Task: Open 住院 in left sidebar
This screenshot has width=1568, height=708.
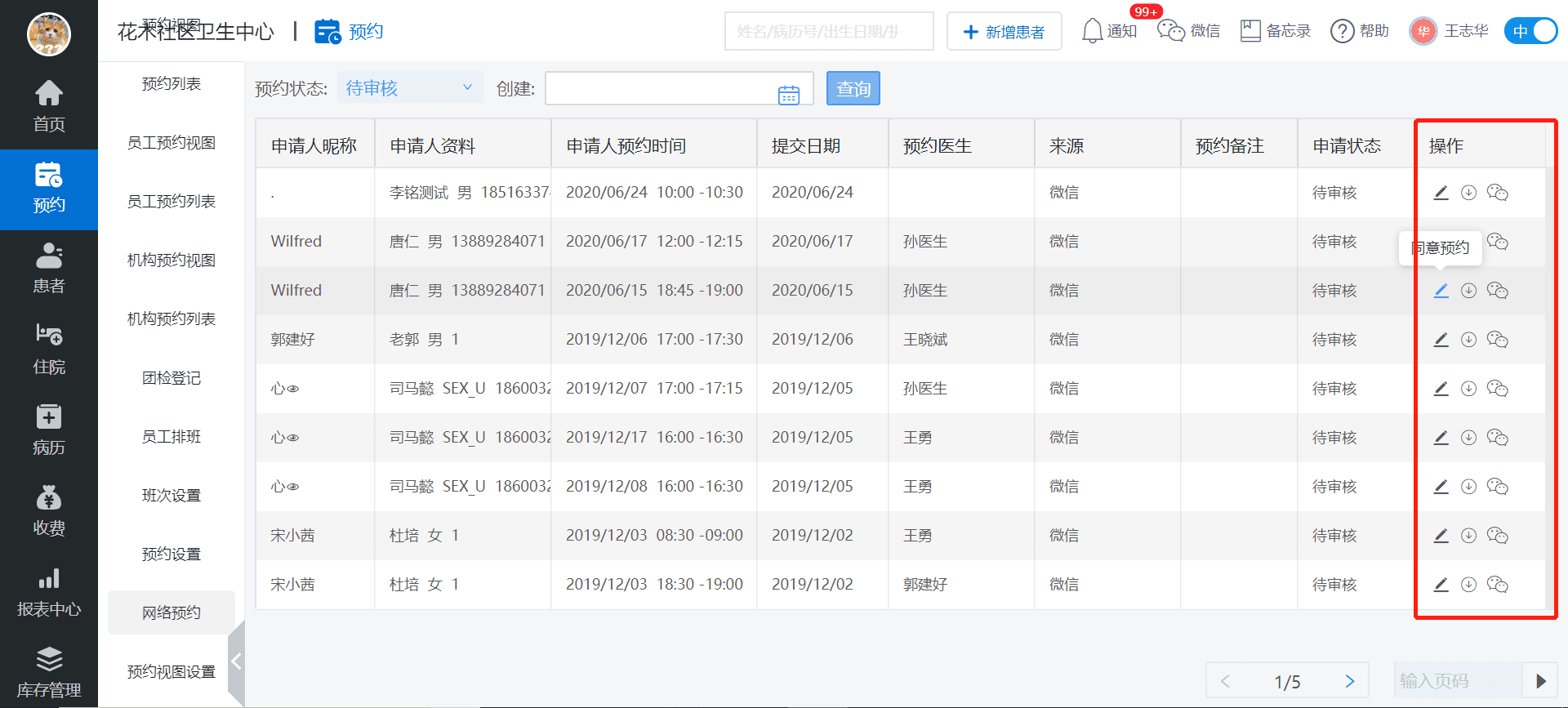Action: click(x=49, y=349)
